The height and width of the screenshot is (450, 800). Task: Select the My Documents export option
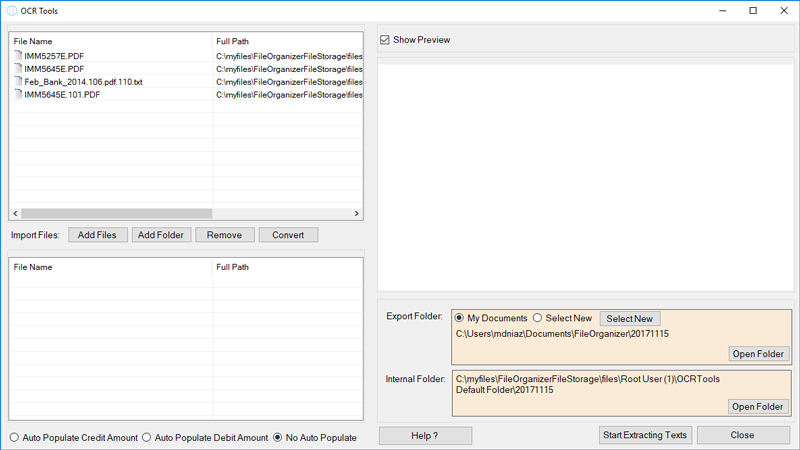click(x=459, y=318)
